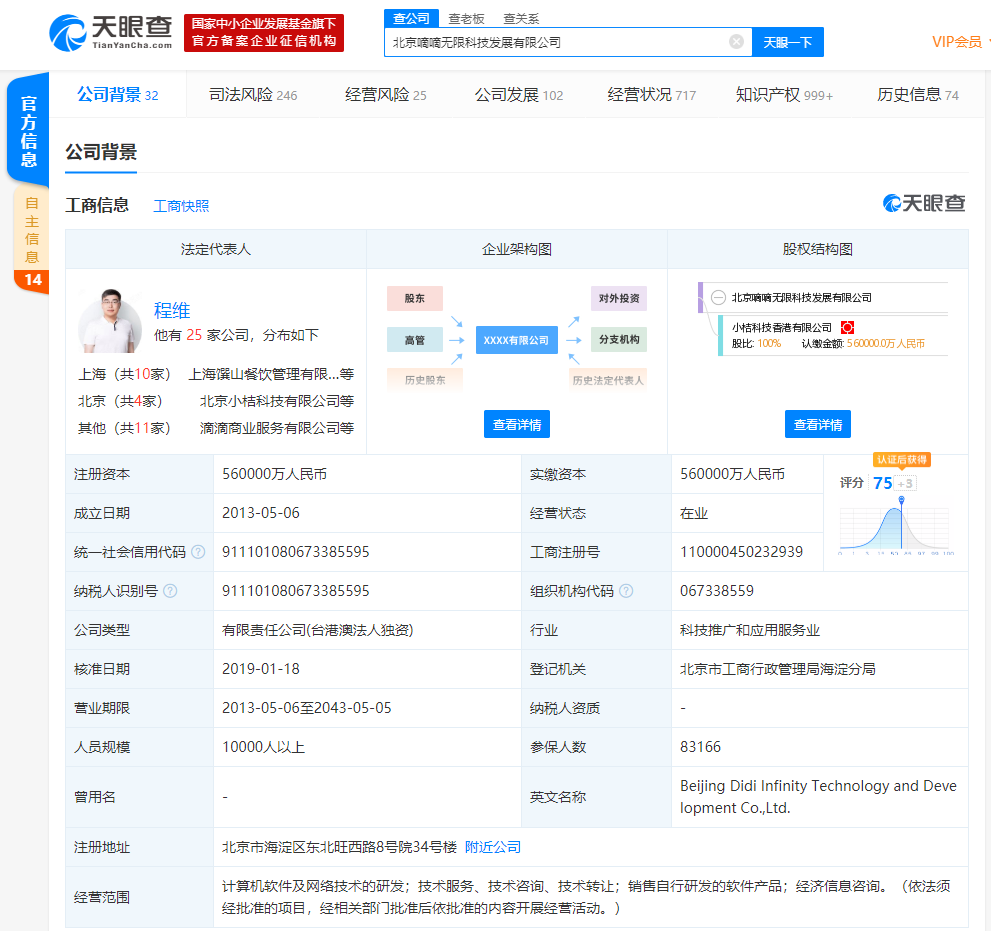Viewport: 991px width, 931px height.
Task: Open the 司法风险 tab
Action: tap(252, 95)
